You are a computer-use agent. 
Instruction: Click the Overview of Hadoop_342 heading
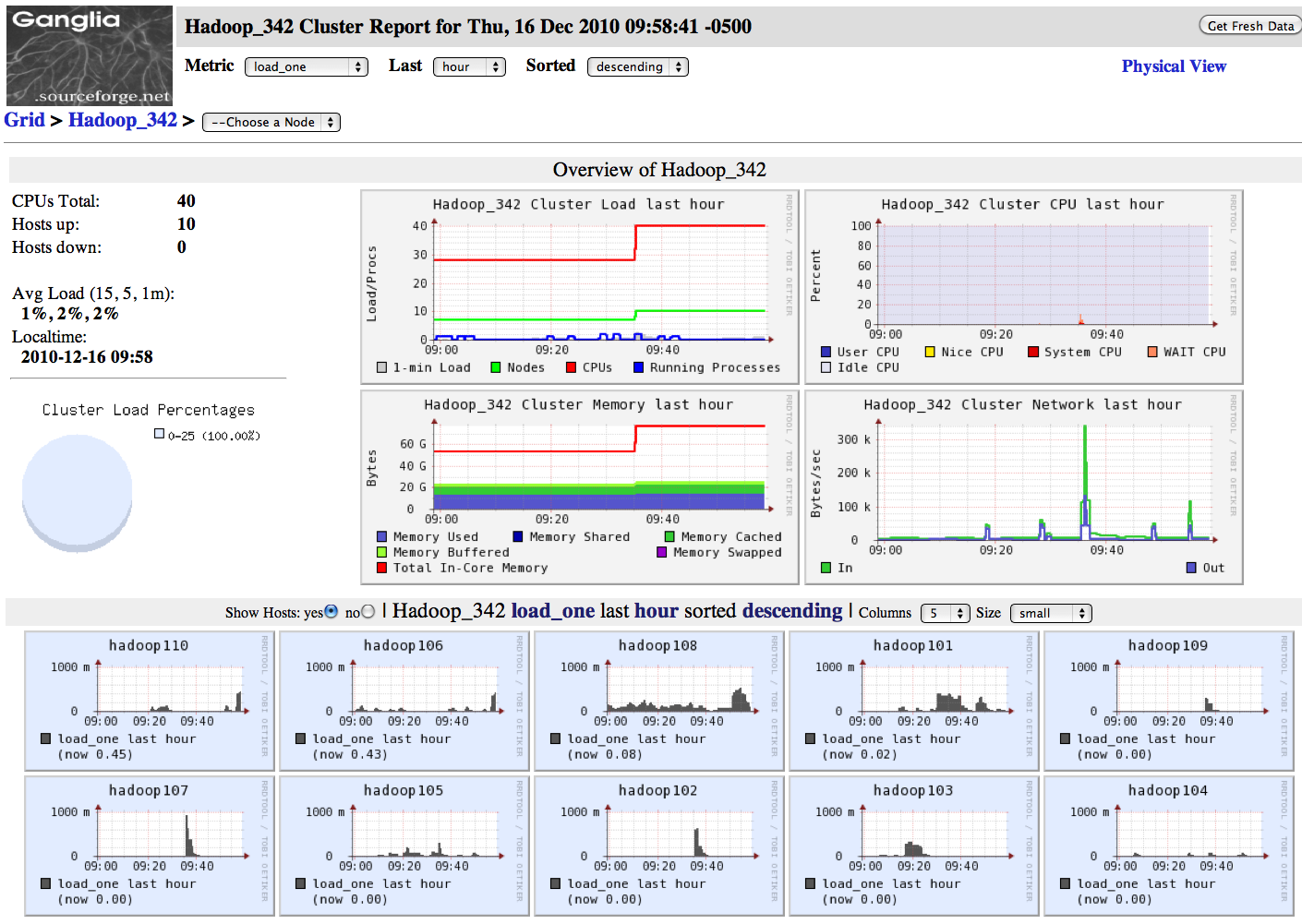[x=659, y=170]
